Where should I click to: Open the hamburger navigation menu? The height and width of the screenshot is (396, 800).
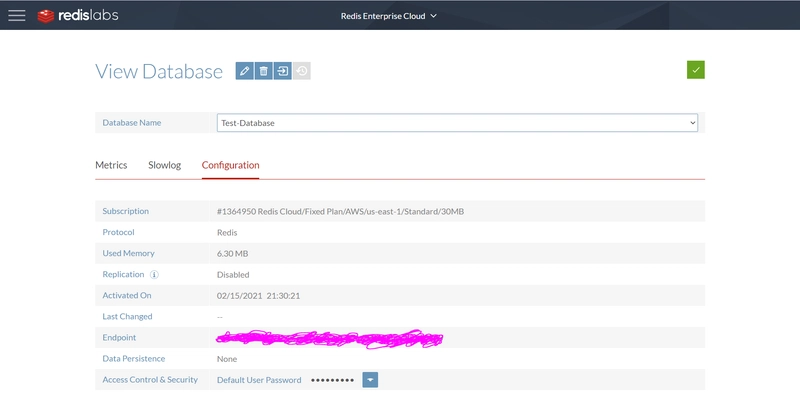pyautogui.click(x=17, y=15)
